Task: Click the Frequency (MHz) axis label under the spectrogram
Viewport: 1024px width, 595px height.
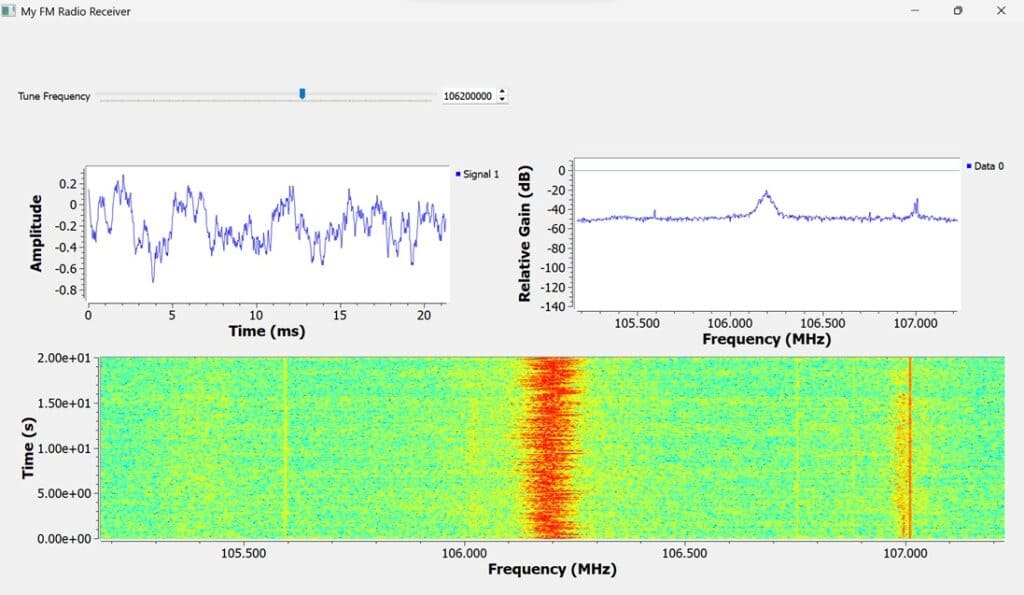Action: (553, 568)
